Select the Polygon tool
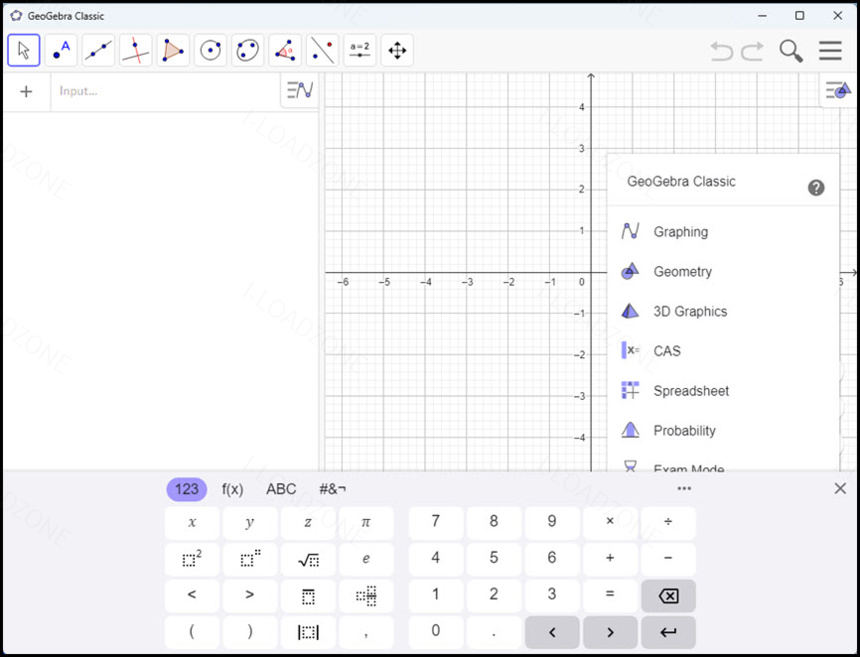Screen dimensions: 860x657 tap(173, 50)
